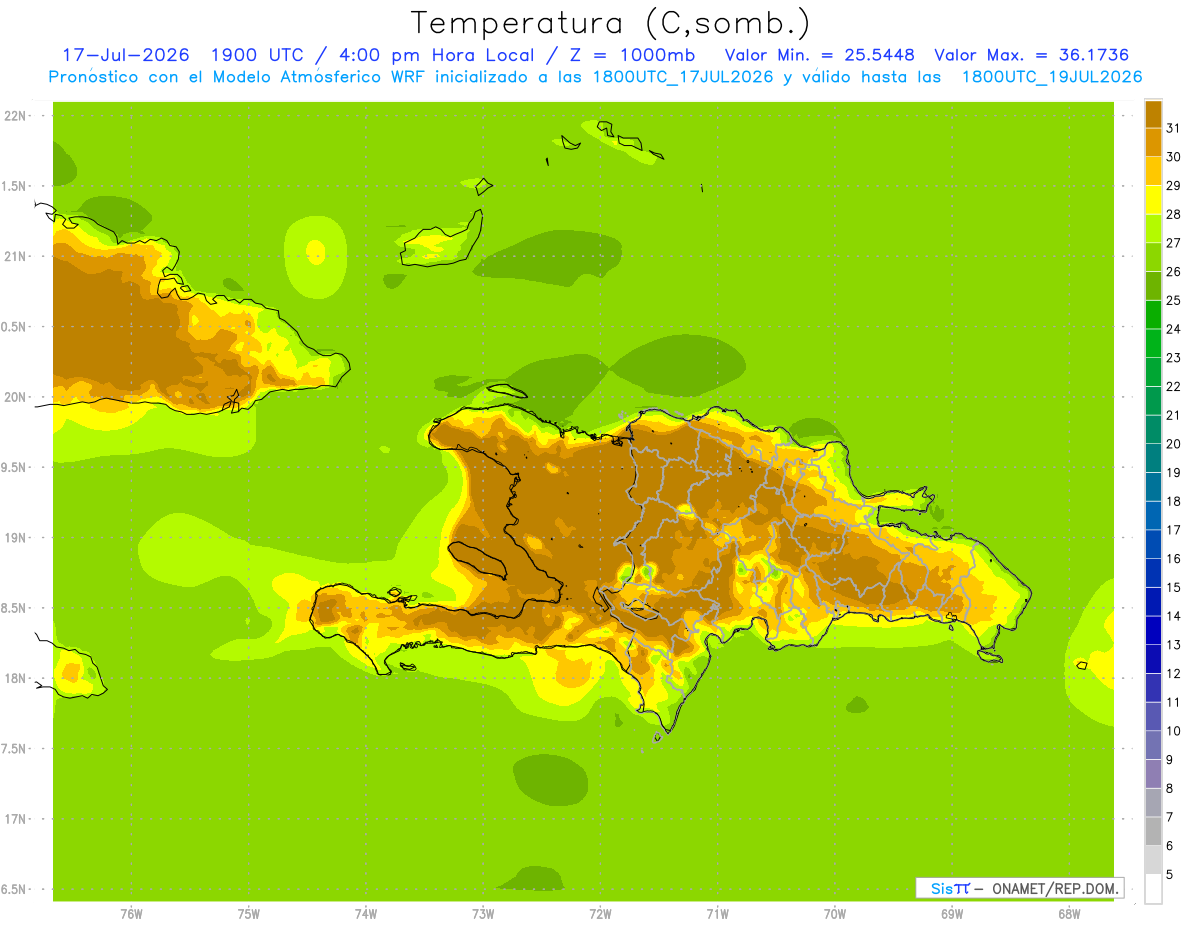This screenshot has width=1200, height=927.
Task: Click the "69W" longitude label
Action: click(x=952, y=914)
